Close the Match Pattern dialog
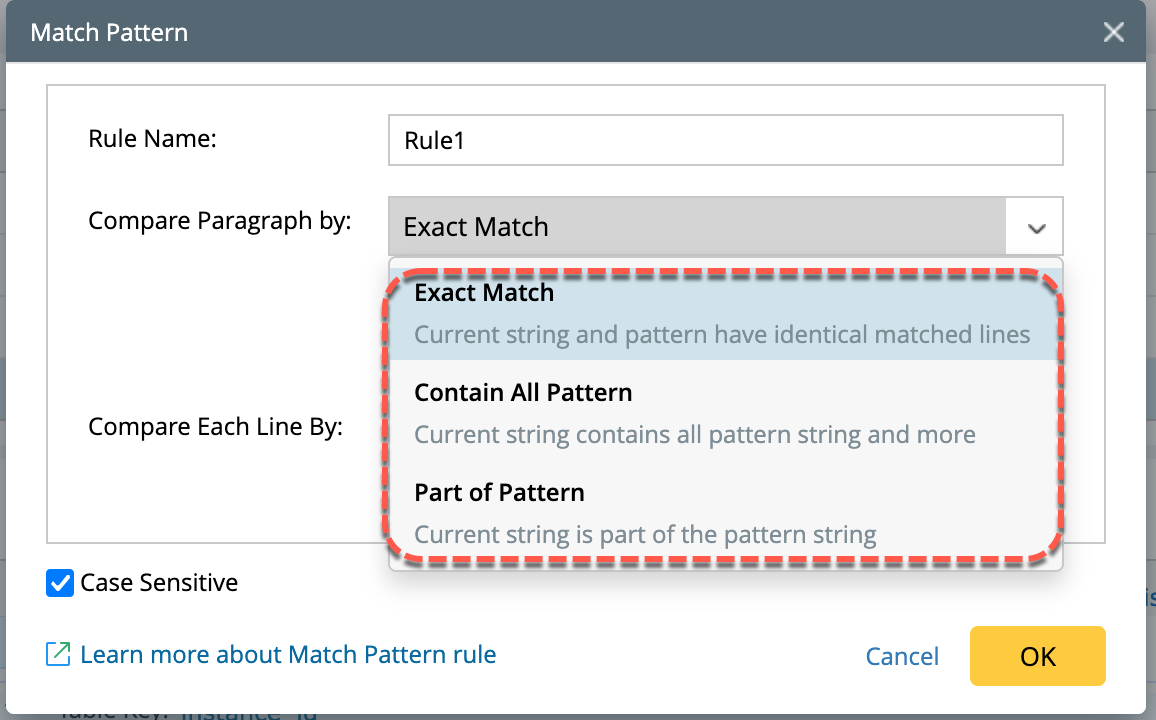This screenshot has height=720, width=1156. 1114,32
